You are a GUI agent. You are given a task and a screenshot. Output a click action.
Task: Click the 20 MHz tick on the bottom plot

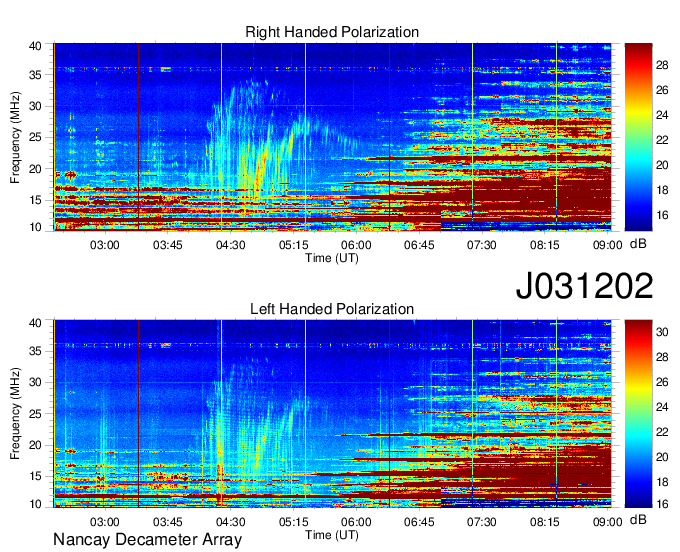tap(35, 445)
